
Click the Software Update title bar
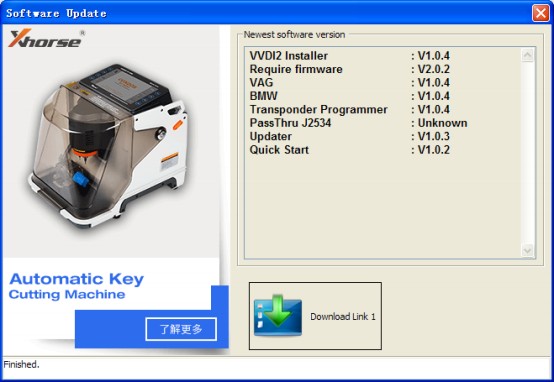(265, 13)
